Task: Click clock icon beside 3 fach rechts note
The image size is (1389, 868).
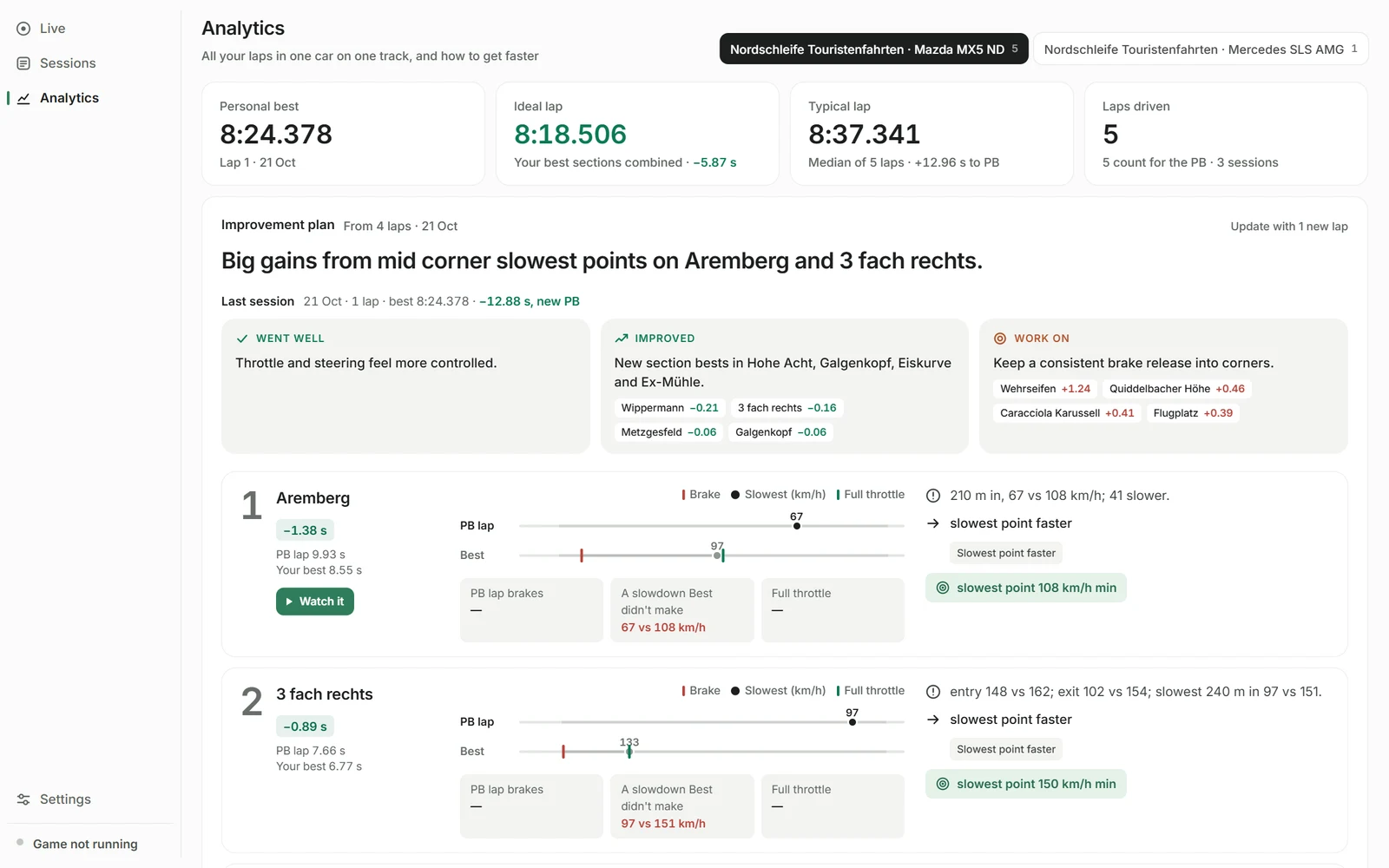Action: click(x=933, y=692)
